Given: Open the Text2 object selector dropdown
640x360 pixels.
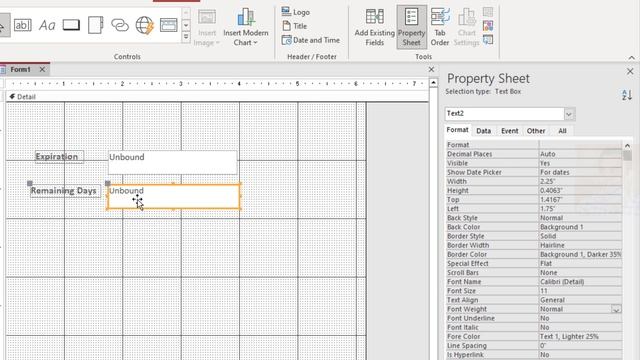Looking at the screenshot, I should pos(569,114).
